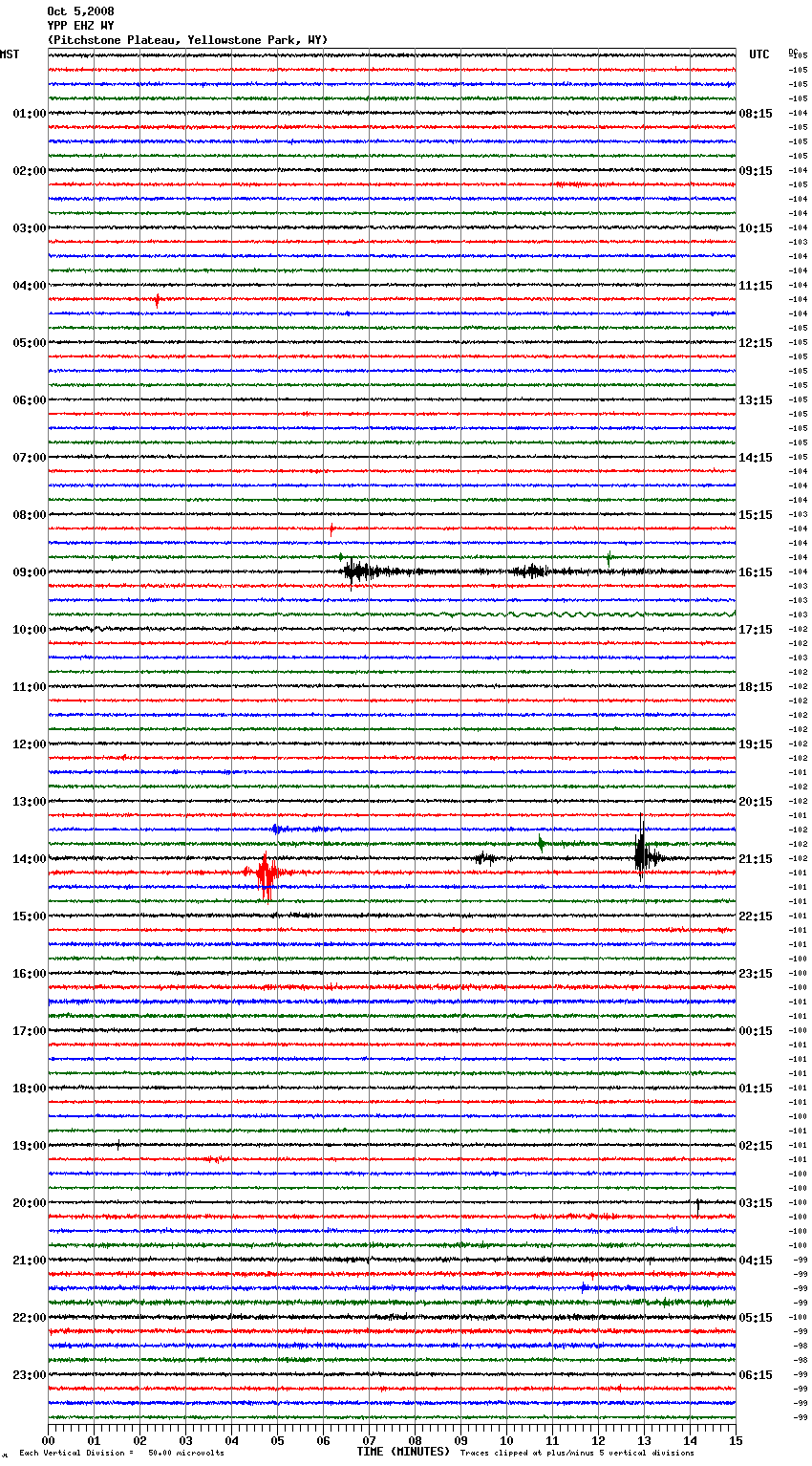Select minute 10 on the bottom axis
Viewport: 812px width, 1466px height.
coord(506,1440)
